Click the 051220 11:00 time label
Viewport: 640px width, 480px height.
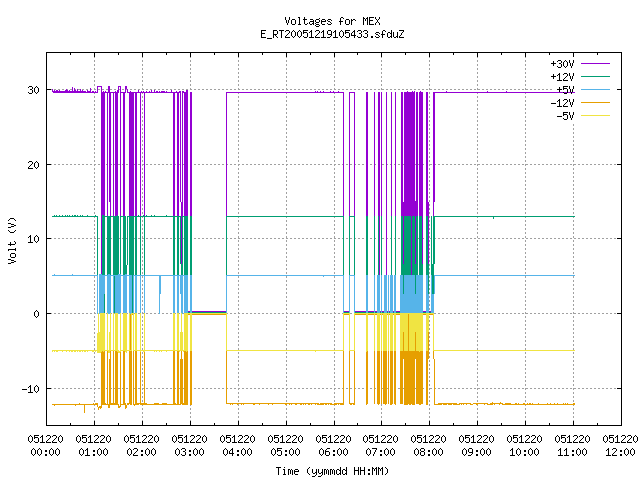pos(573,446)
